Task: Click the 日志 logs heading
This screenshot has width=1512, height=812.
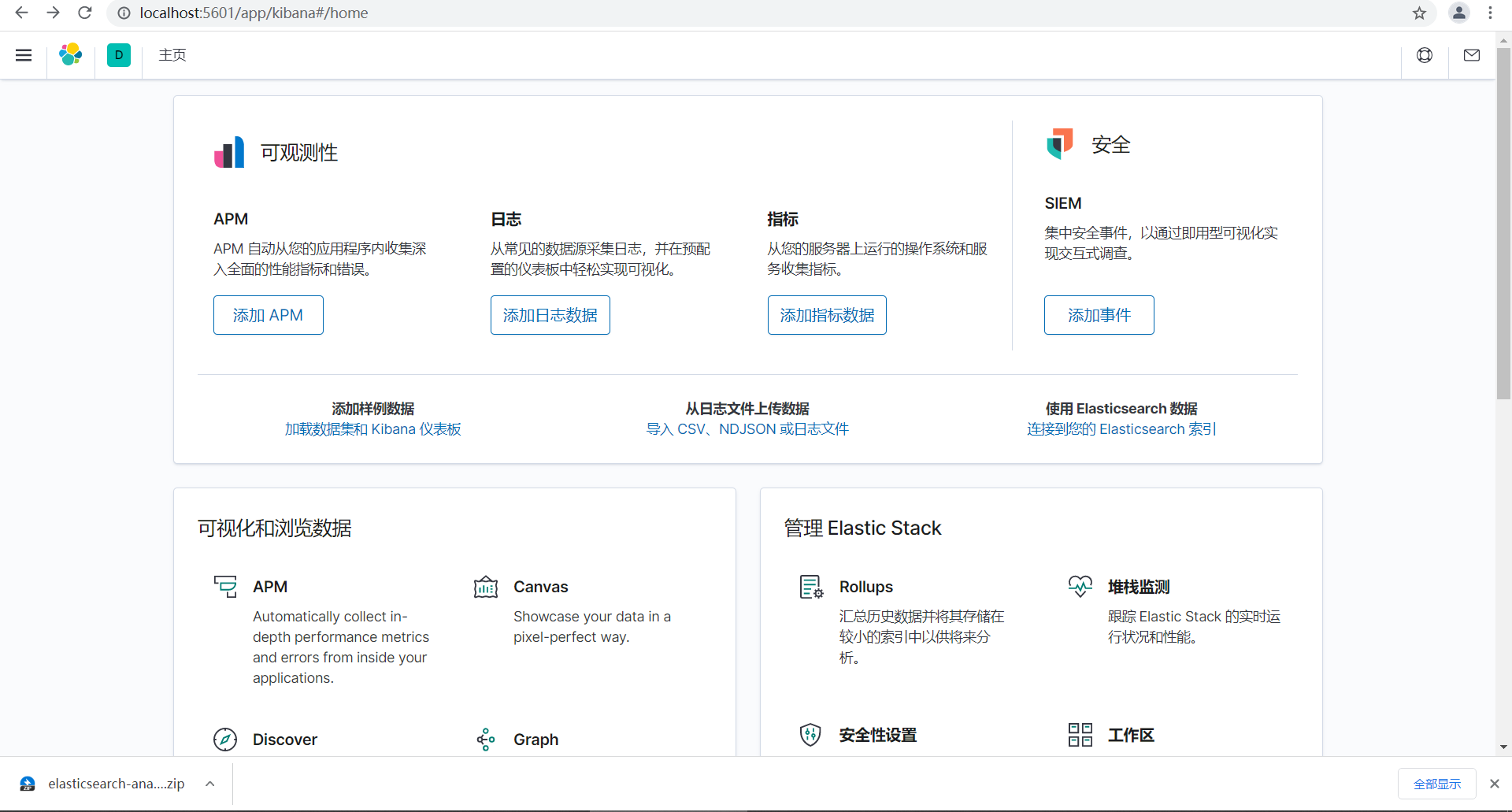Action: coord(506,219)
